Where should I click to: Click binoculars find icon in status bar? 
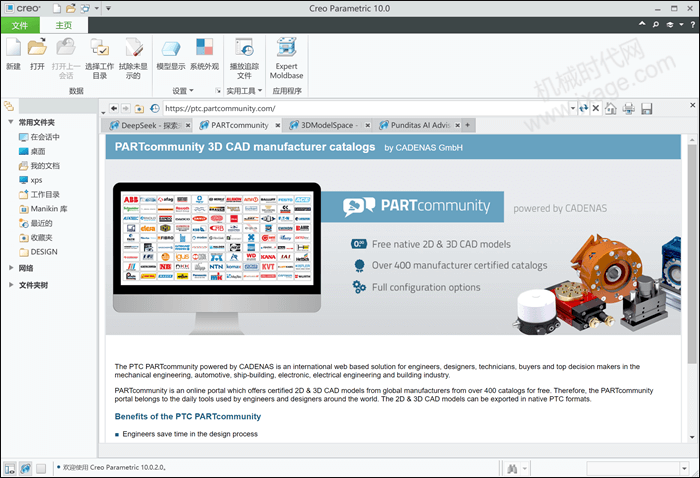pyautogui.click(x=512, y=469)
